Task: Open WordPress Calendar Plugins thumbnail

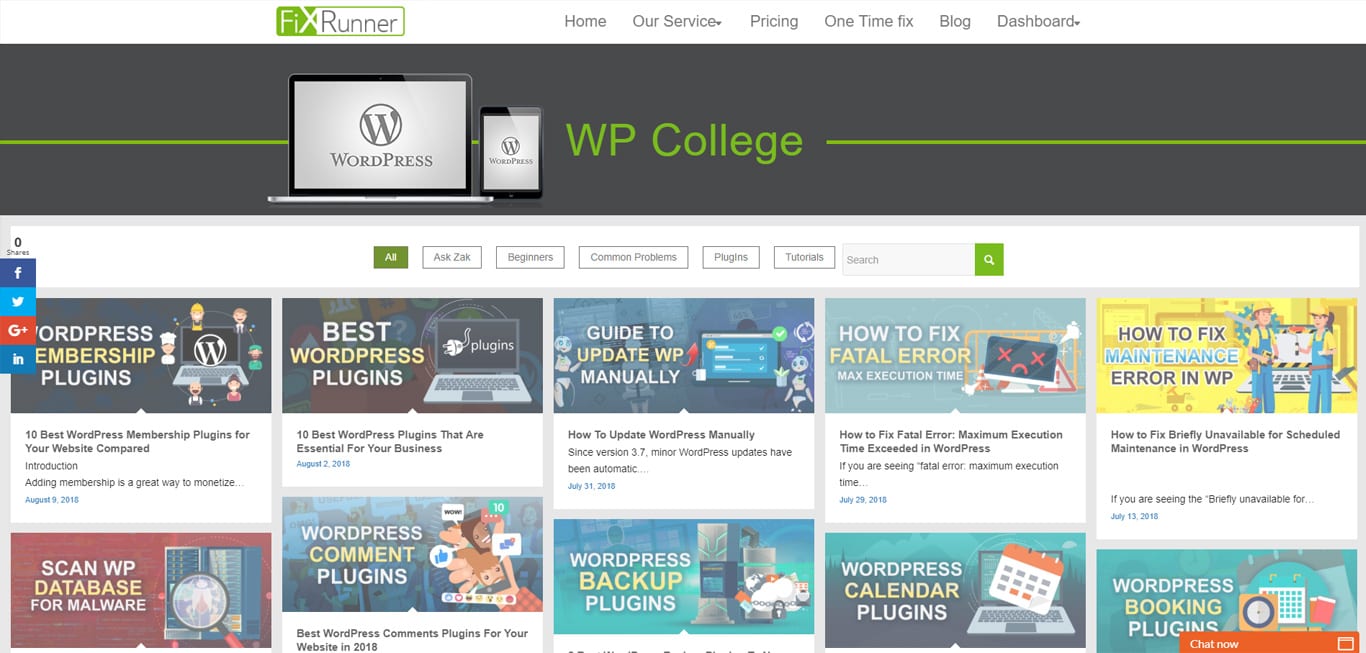Action: tap(955, 590)
